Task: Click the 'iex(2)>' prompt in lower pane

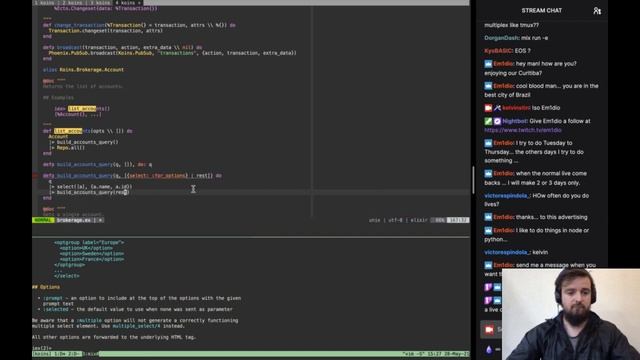Action: point(42,348)
